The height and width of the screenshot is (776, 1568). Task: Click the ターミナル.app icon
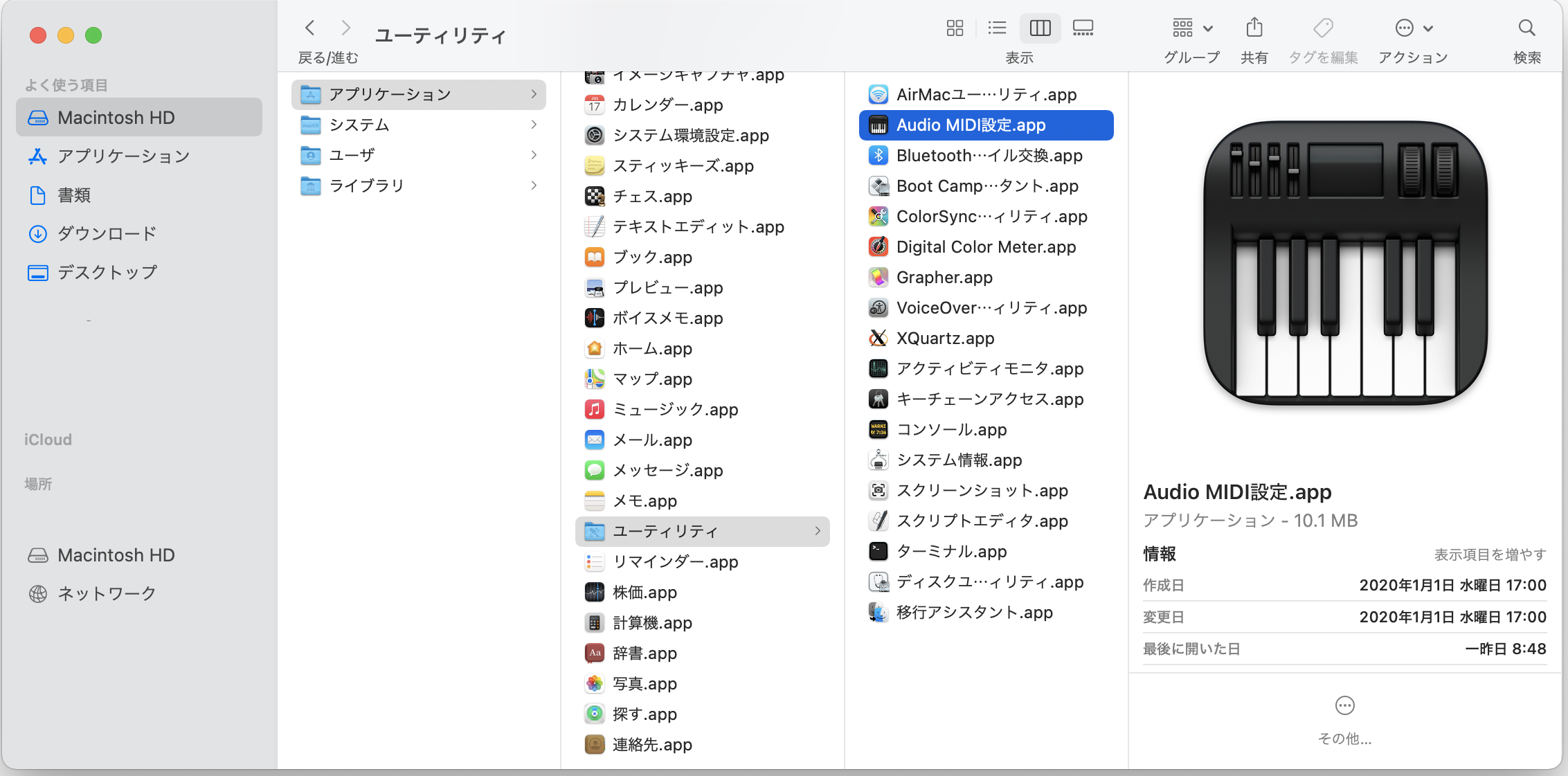coord(878,552)
